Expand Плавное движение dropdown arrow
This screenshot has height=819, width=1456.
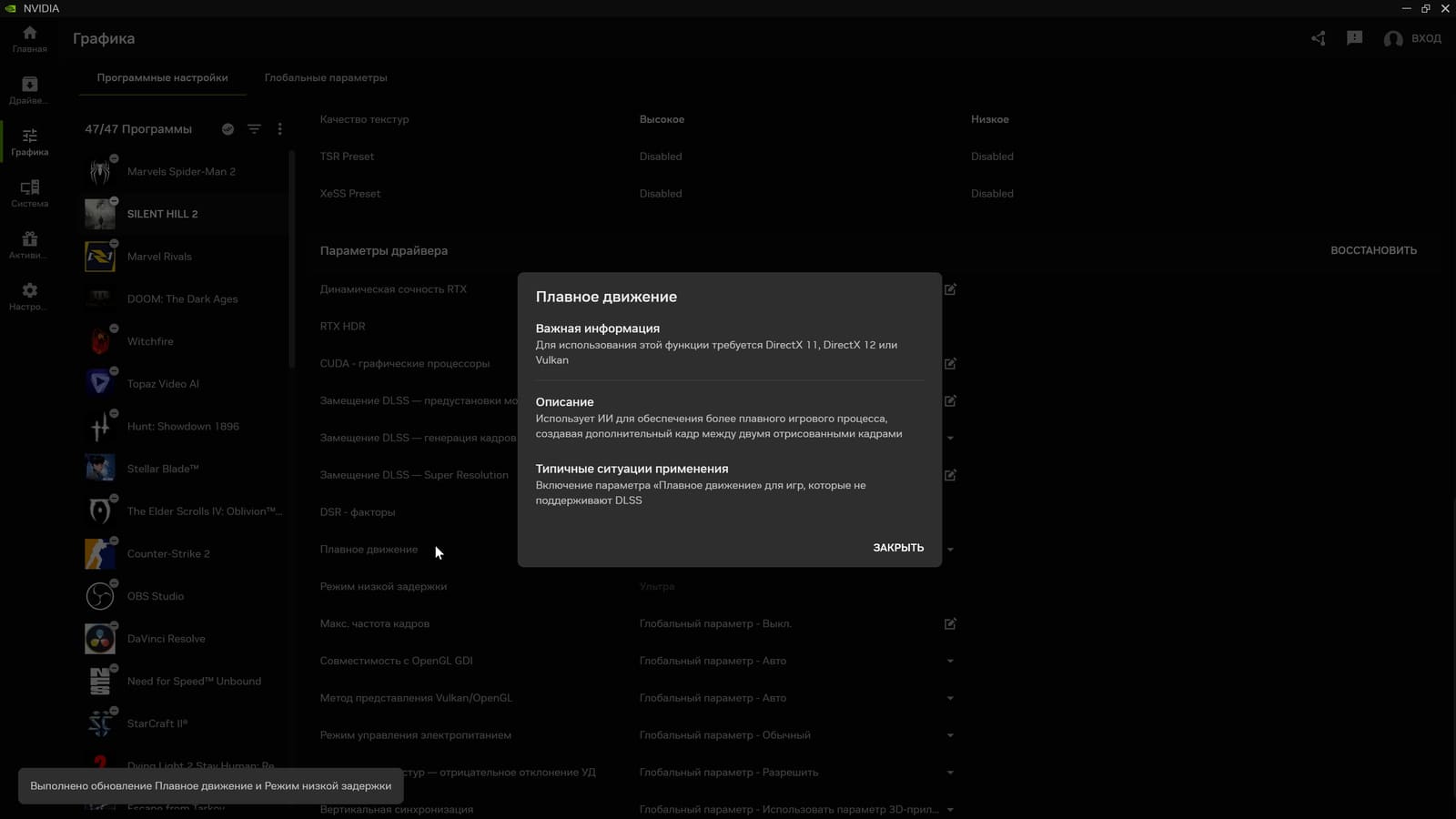tap(950, 550)
